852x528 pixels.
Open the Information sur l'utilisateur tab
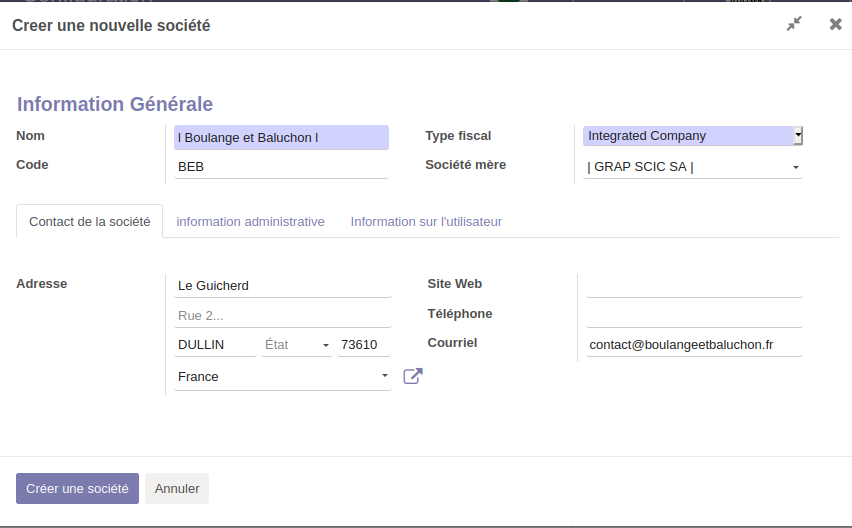(426, 222)
